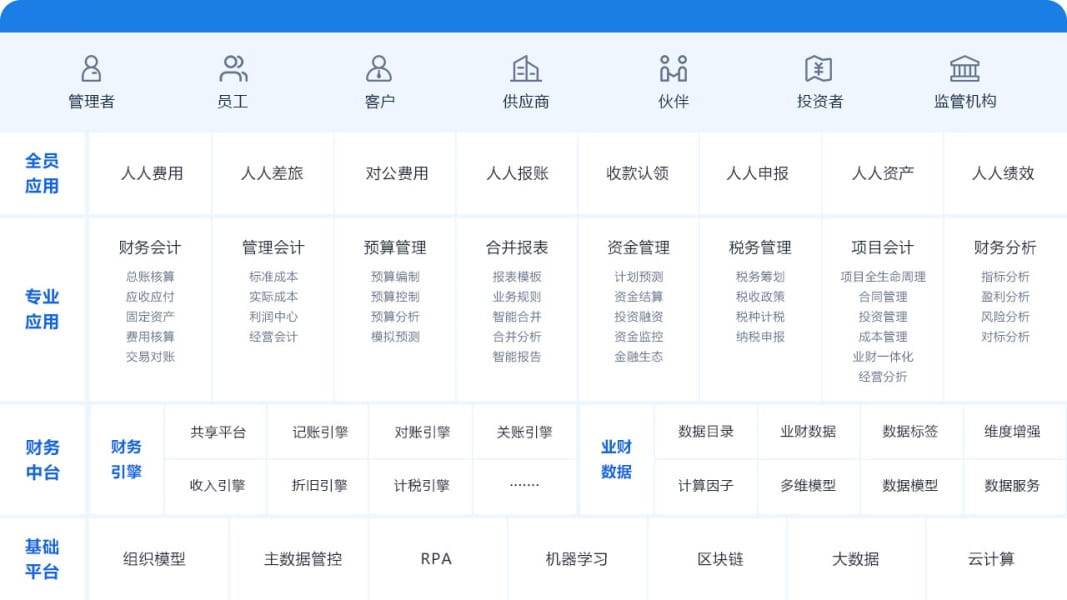The image size is (1067, 600).
Task: Click the 预算编制 link
Action: coord(394,277)
